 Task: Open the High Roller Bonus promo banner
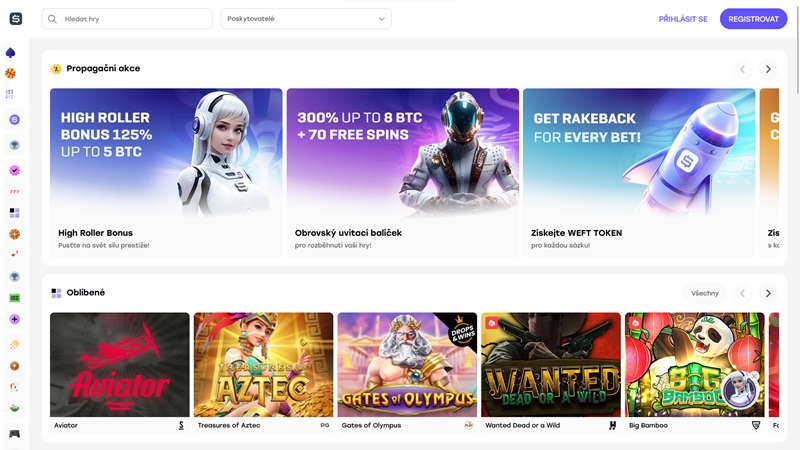[x=166, y=172]
